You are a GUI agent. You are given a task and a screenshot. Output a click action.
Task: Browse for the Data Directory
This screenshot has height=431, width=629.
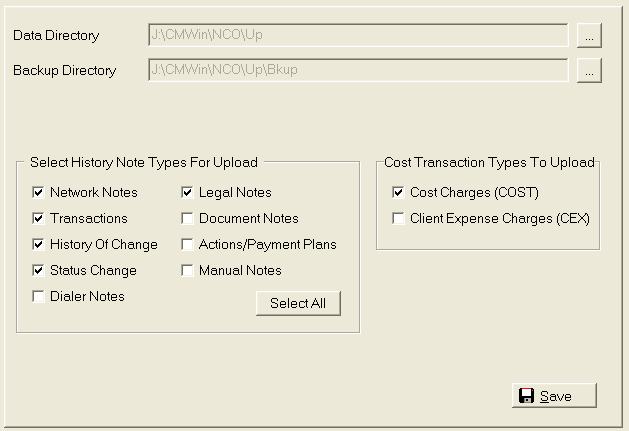pyautogui.click(x=589, y=35)
